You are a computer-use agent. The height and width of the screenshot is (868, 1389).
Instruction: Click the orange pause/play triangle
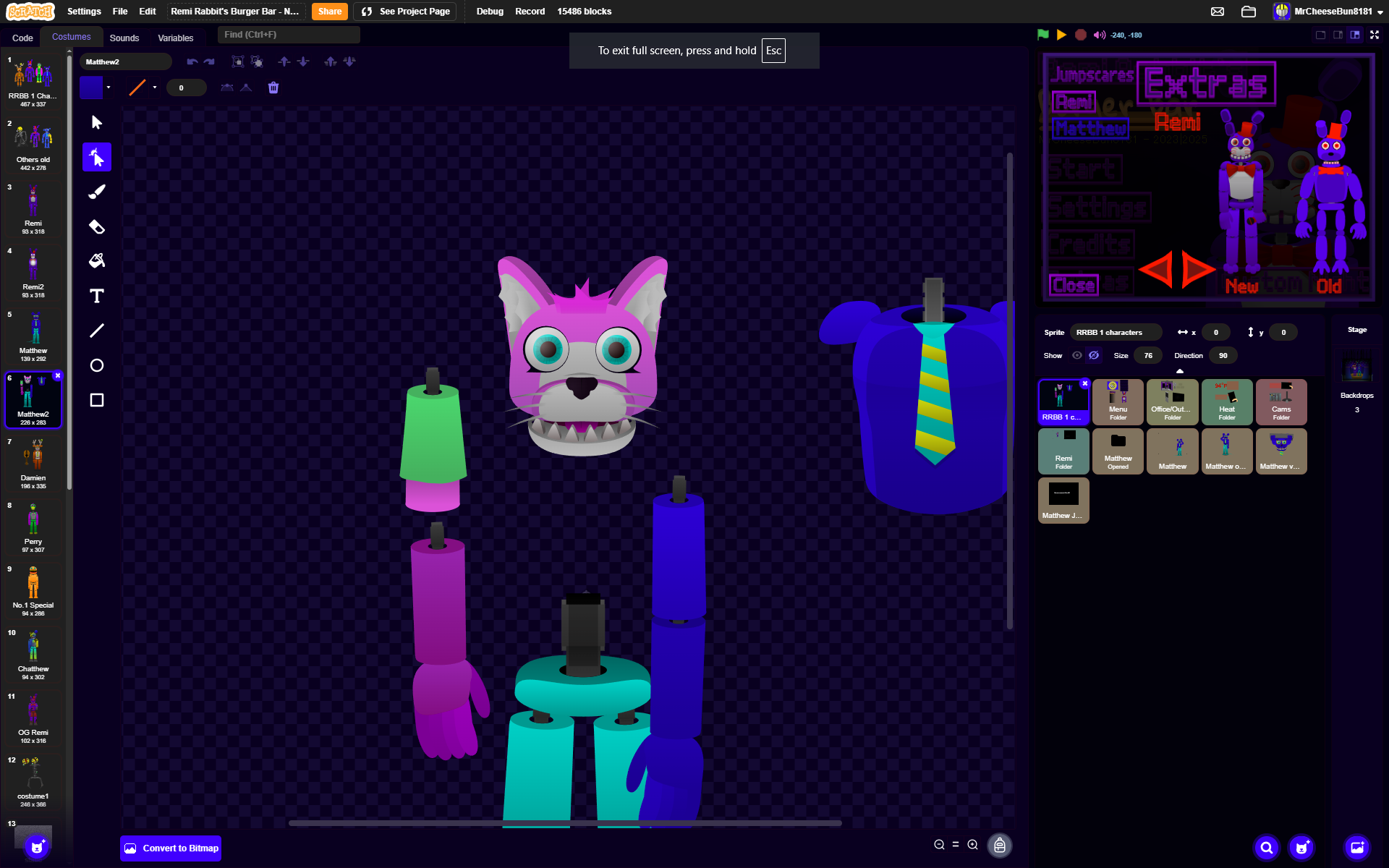pyautogui.click(x=1061, y=35)
